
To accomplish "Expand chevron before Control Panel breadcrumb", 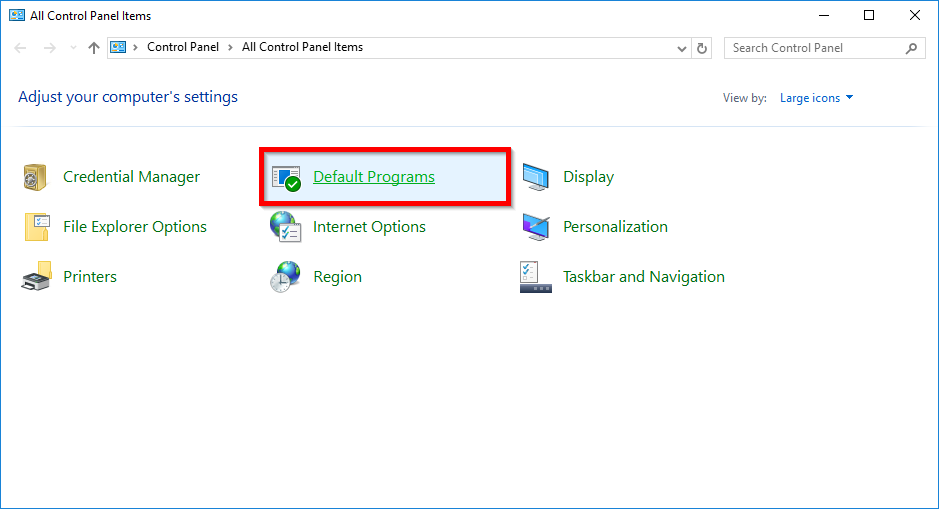I will [x=135, y=47].
